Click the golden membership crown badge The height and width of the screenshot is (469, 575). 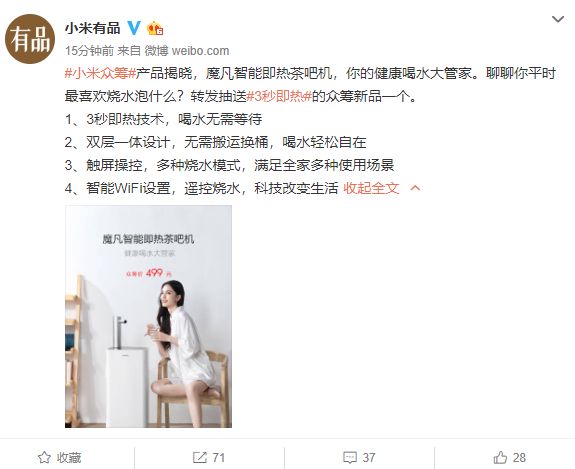click(x=155, y=28)
